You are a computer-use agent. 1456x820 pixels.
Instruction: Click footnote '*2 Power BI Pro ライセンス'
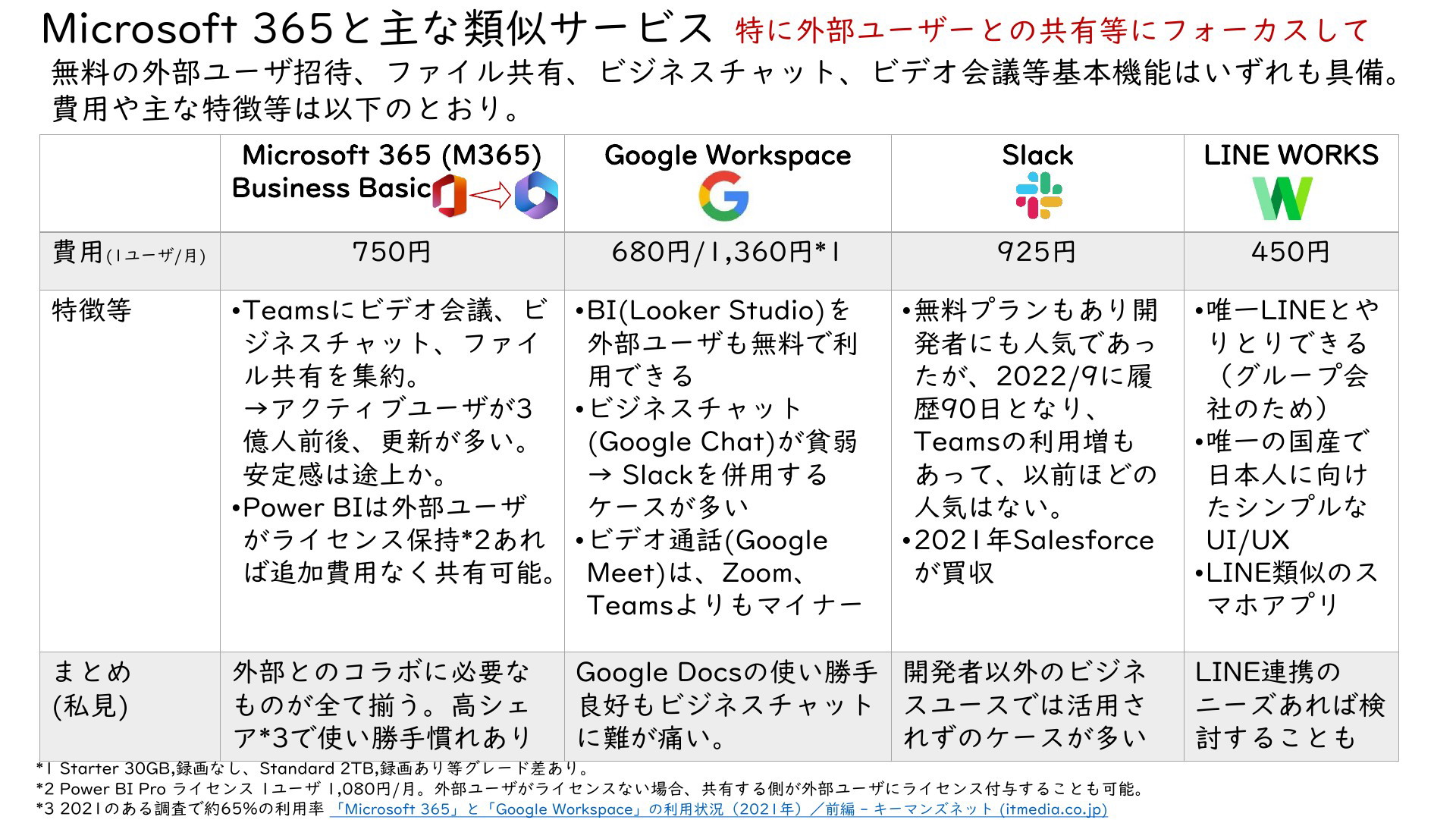(x=590, y=789)
